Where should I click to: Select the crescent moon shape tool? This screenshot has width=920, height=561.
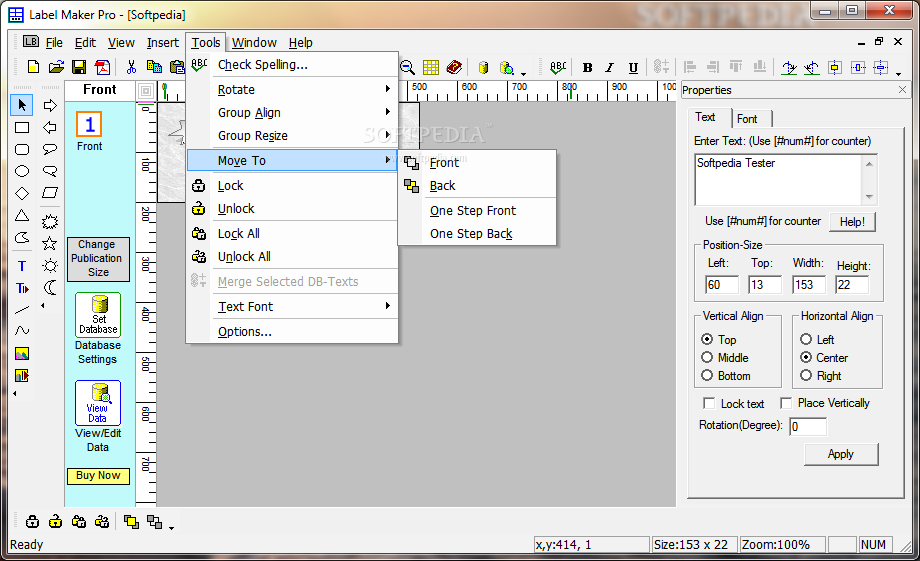(x=50, y=287)
